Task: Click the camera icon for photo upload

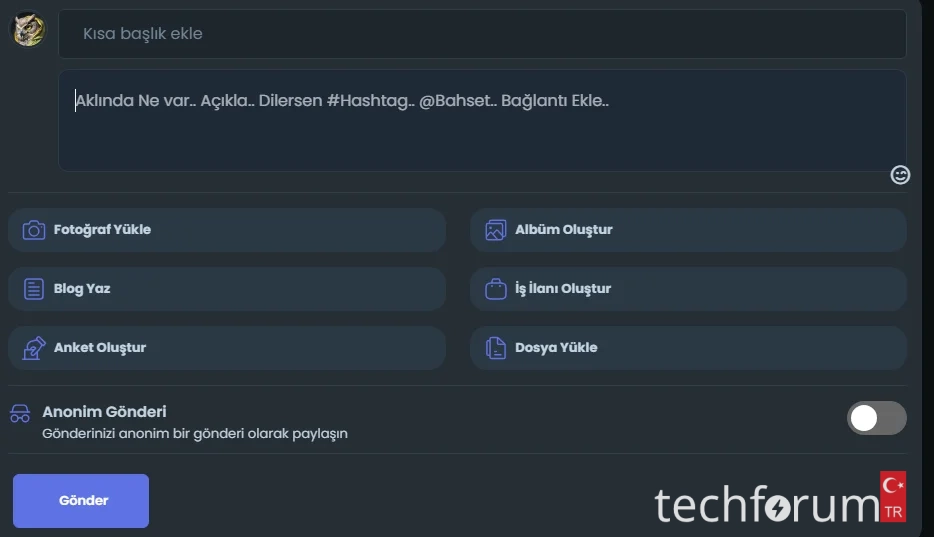Action: point(34,230)
